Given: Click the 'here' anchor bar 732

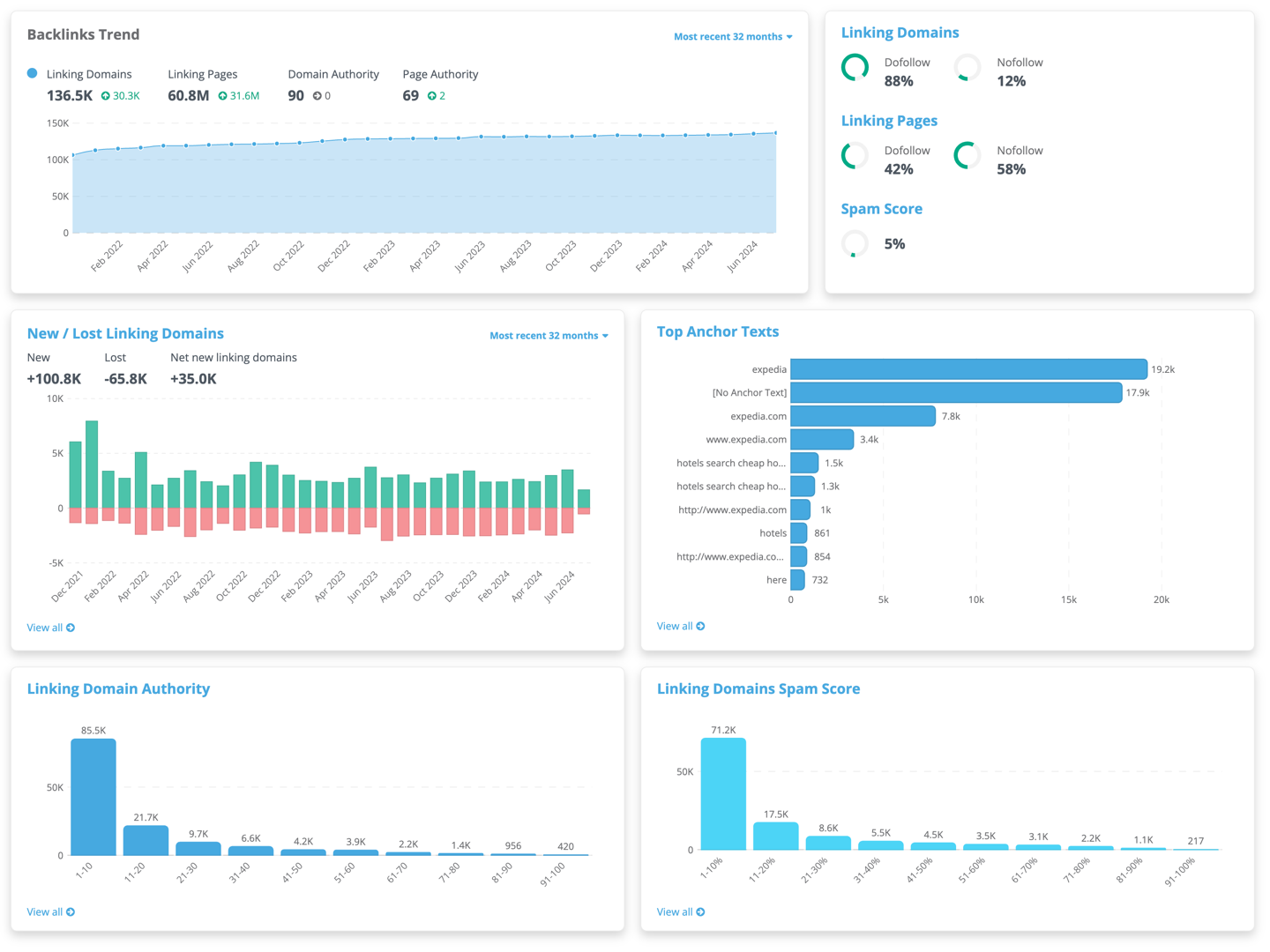Looking at the screenshot, I should click(x=797, y=579).
